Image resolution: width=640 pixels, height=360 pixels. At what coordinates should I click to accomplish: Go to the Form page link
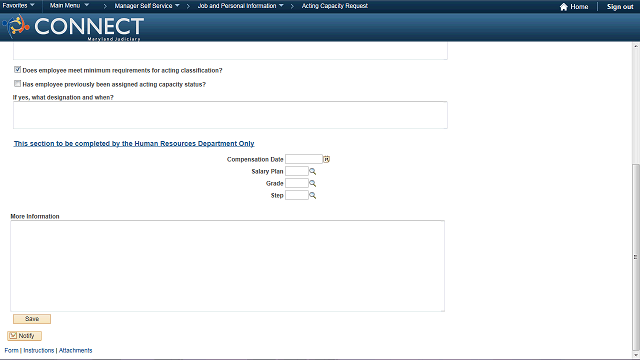point(11,350)
